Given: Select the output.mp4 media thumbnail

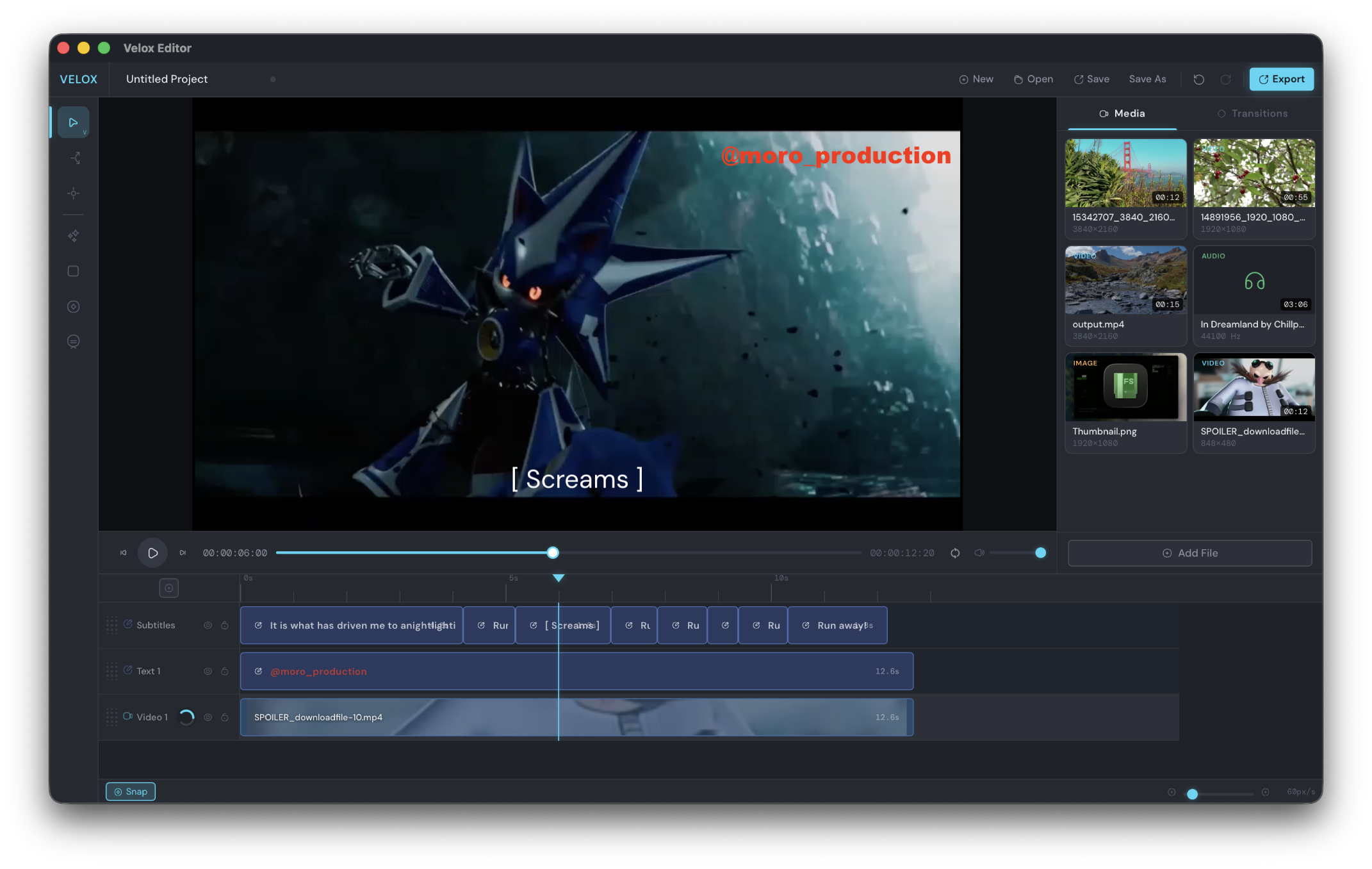Looking at the screenshot, I should tap(1125, 280).
